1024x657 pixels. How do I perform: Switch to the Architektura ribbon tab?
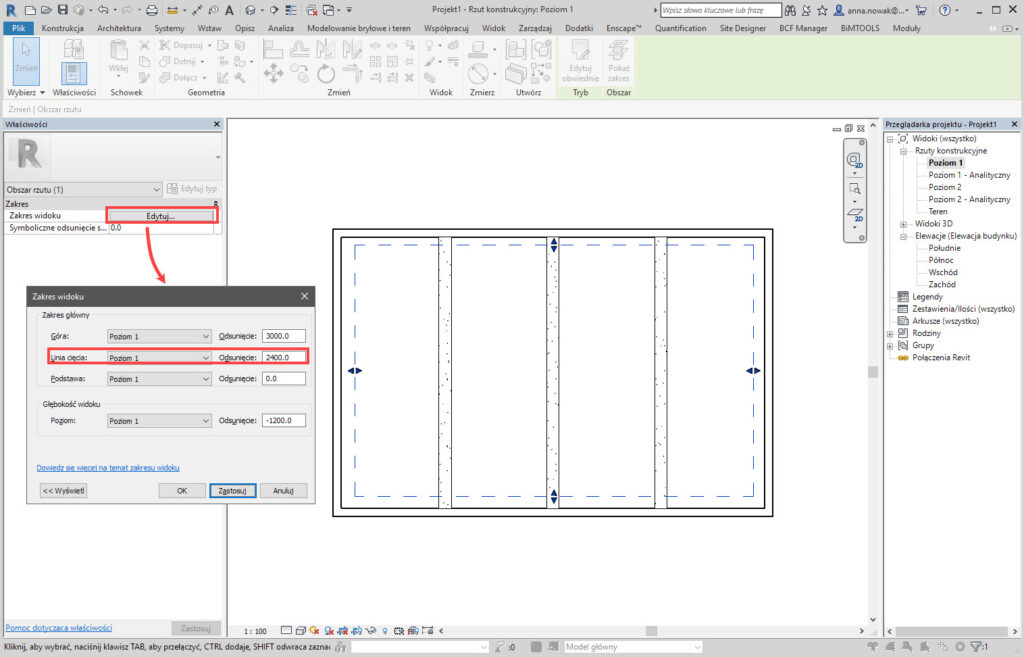click(119, 28)
